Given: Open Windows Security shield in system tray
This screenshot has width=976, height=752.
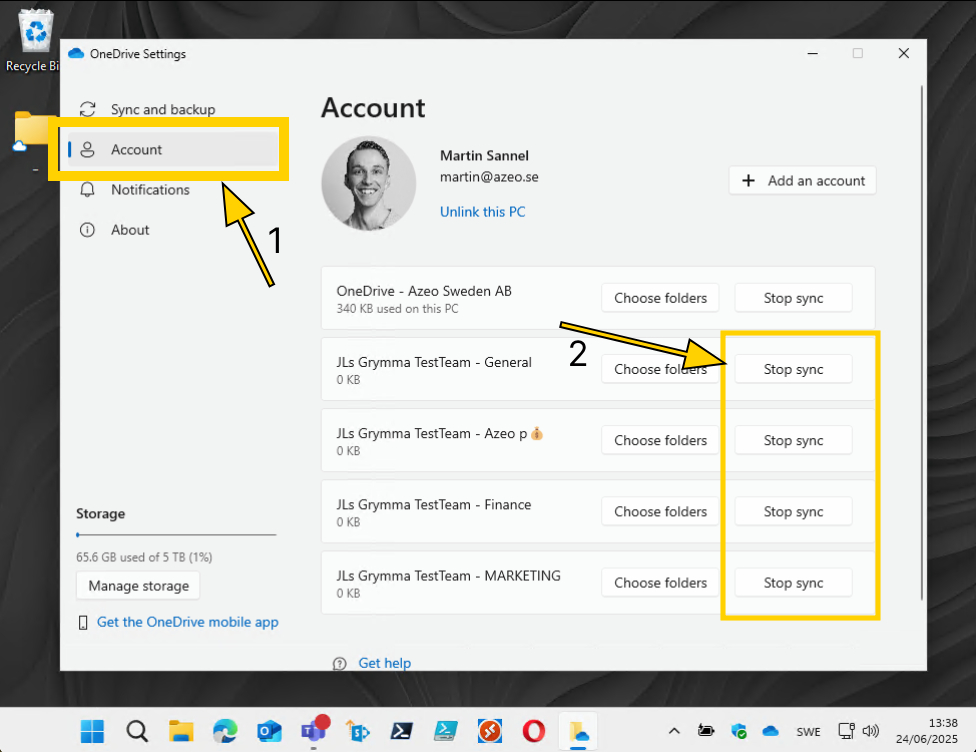Looking at the screenshot, I should [x=738, y=731].
